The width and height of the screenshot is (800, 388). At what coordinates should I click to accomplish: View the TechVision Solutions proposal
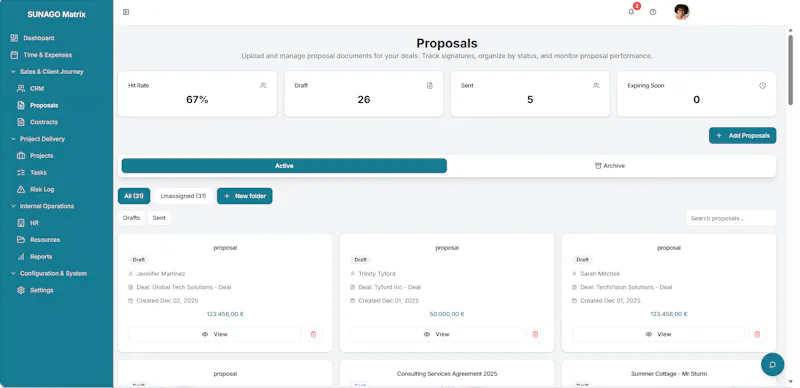coord(659,334)
